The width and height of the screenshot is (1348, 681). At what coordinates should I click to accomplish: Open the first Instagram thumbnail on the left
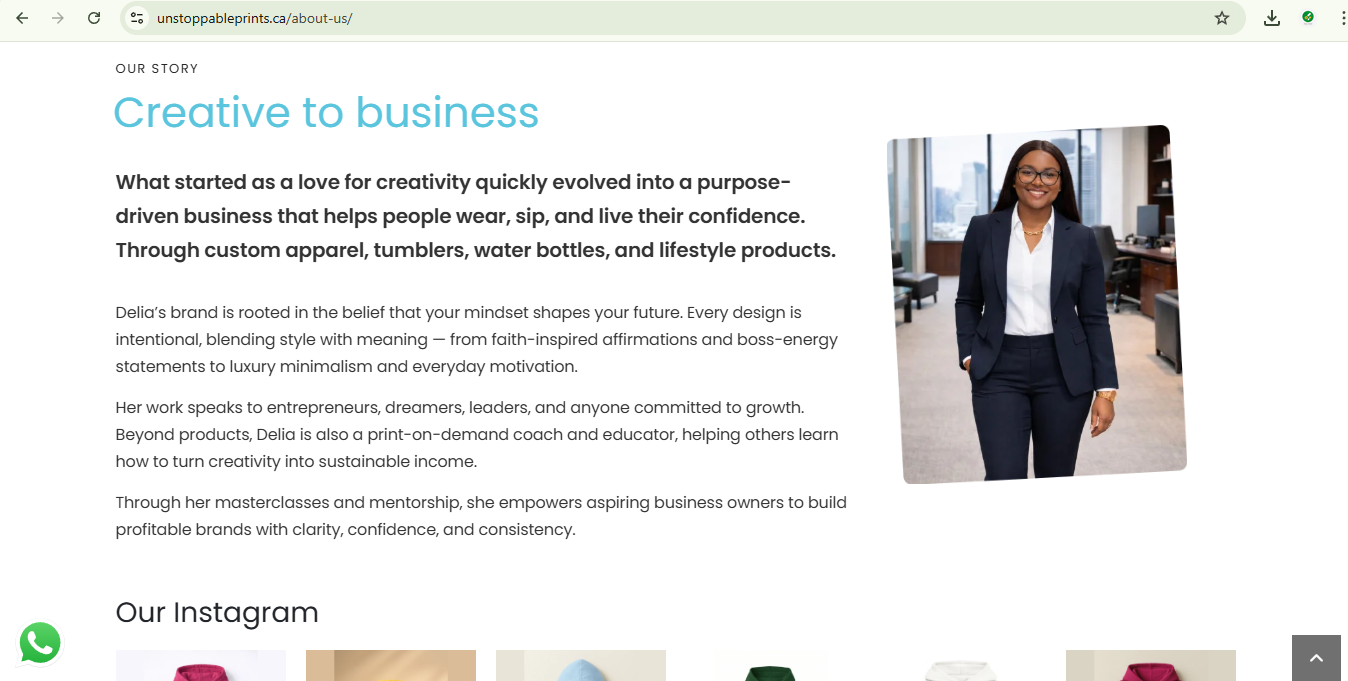(x=201, y=666)
